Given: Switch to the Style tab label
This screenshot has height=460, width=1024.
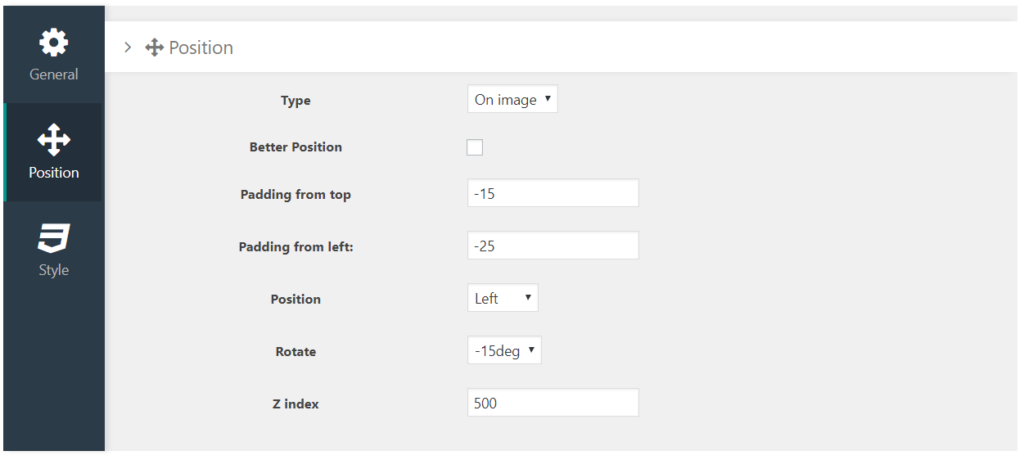Looking at the screenshot, I should click(x=54, y=270).
